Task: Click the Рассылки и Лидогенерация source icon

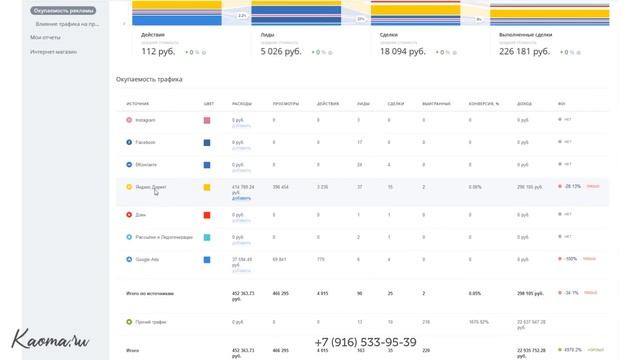Action: (129, 237)
